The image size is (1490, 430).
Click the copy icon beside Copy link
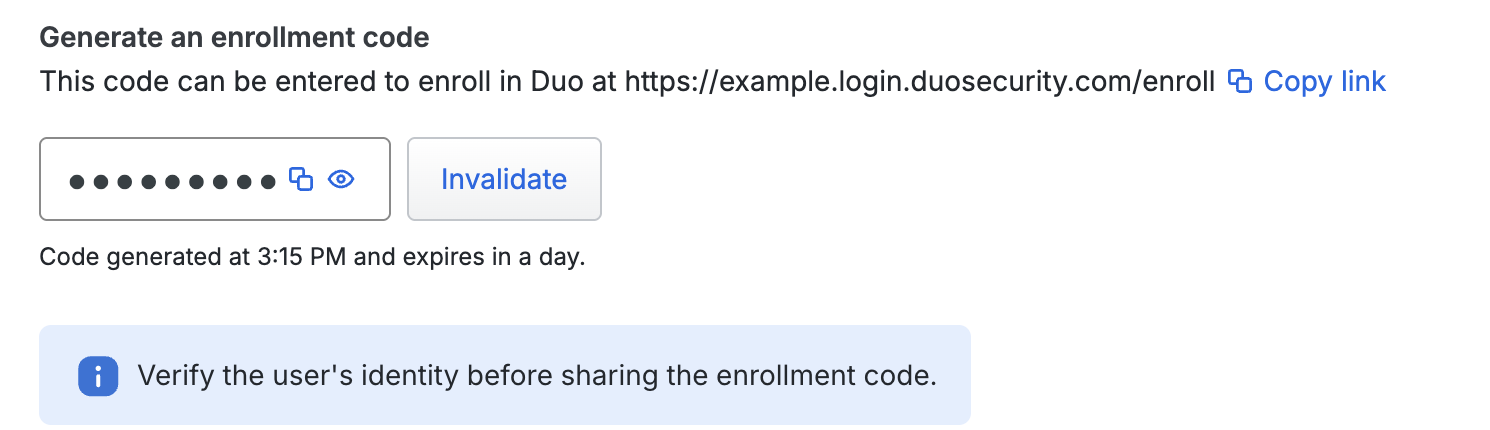pos(1240,81)
